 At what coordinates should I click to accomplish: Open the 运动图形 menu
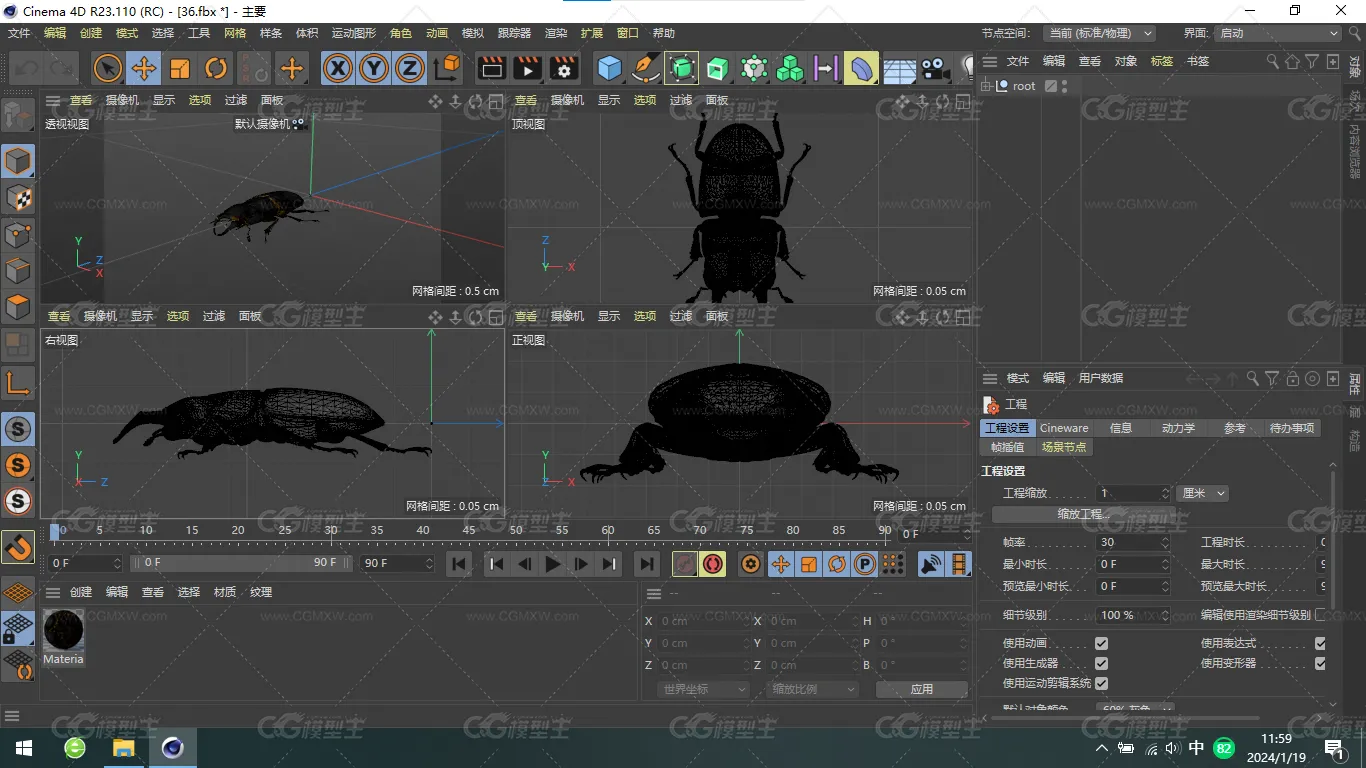point(354,33)
